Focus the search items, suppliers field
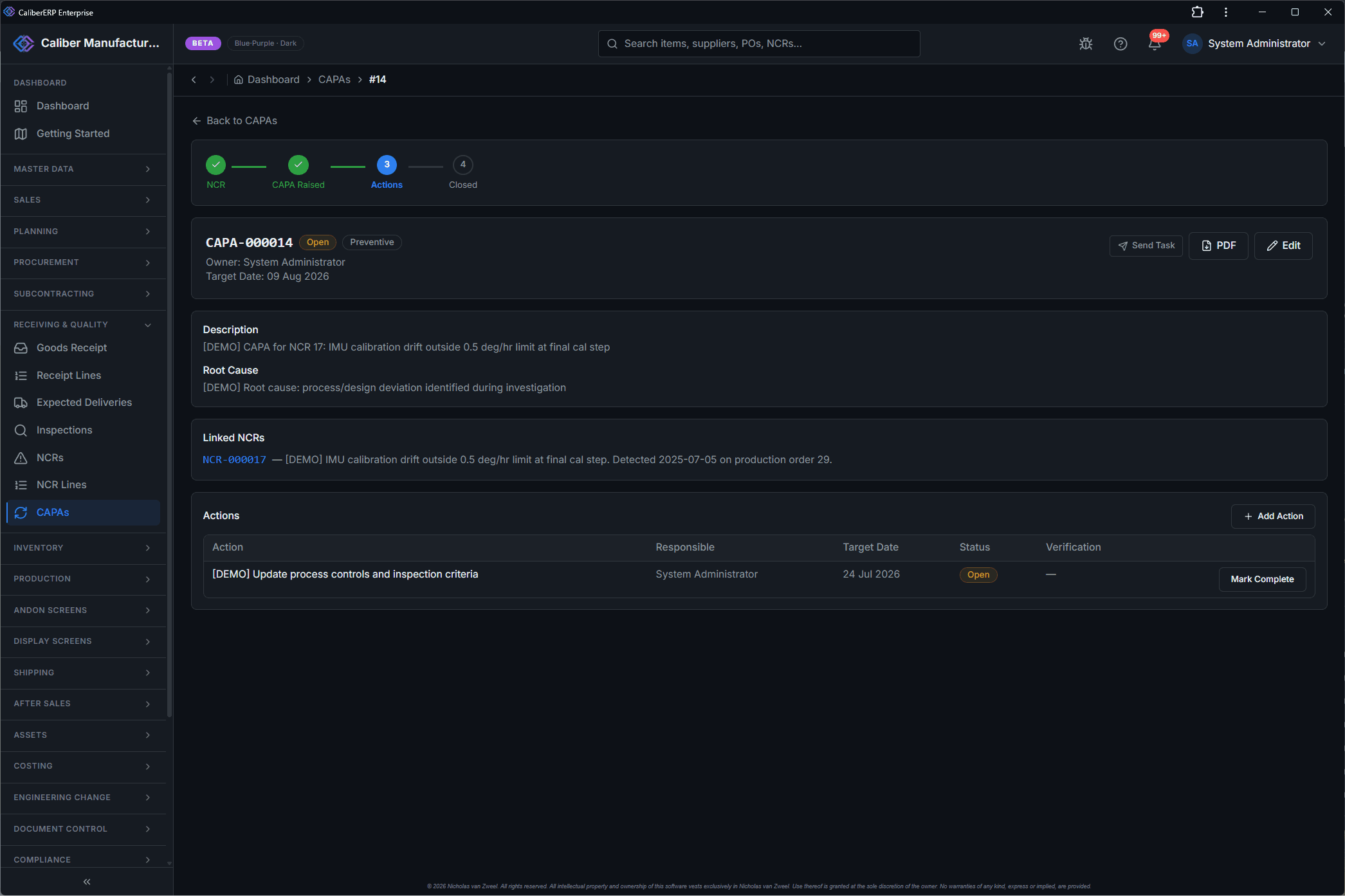Screen dimensions: 1345x896 coord(759,44)
